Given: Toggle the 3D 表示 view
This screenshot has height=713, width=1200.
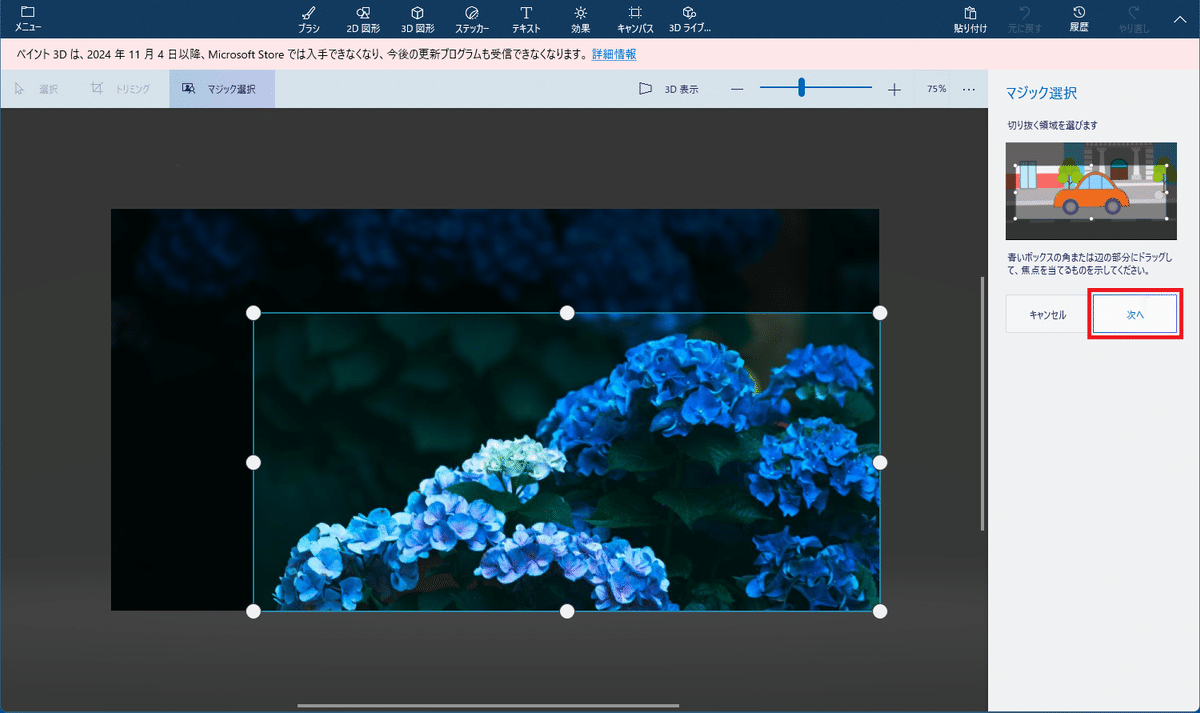Looking at the screenshot, I should 669,89.
